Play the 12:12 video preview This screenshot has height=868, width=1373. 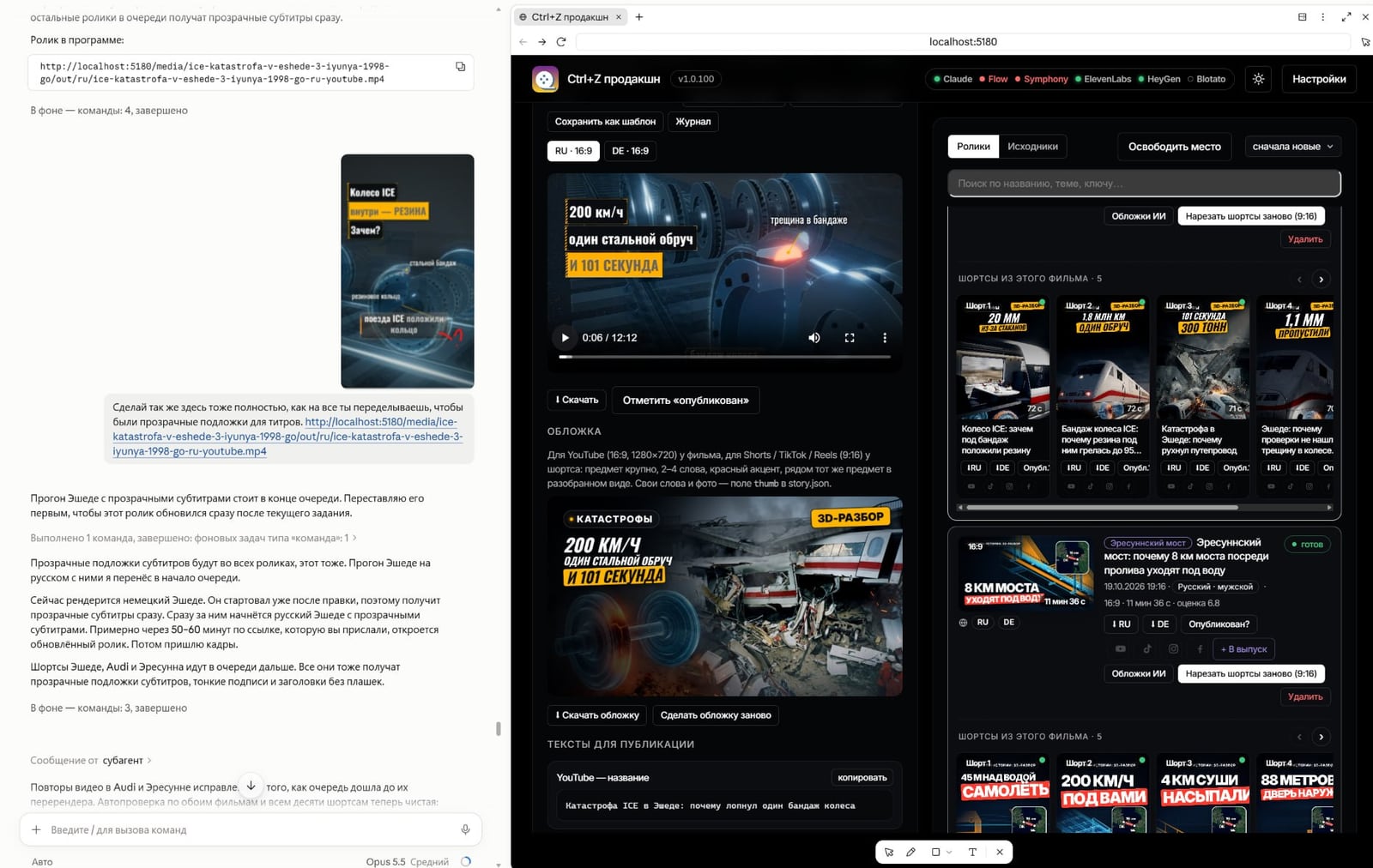point(565,338)
